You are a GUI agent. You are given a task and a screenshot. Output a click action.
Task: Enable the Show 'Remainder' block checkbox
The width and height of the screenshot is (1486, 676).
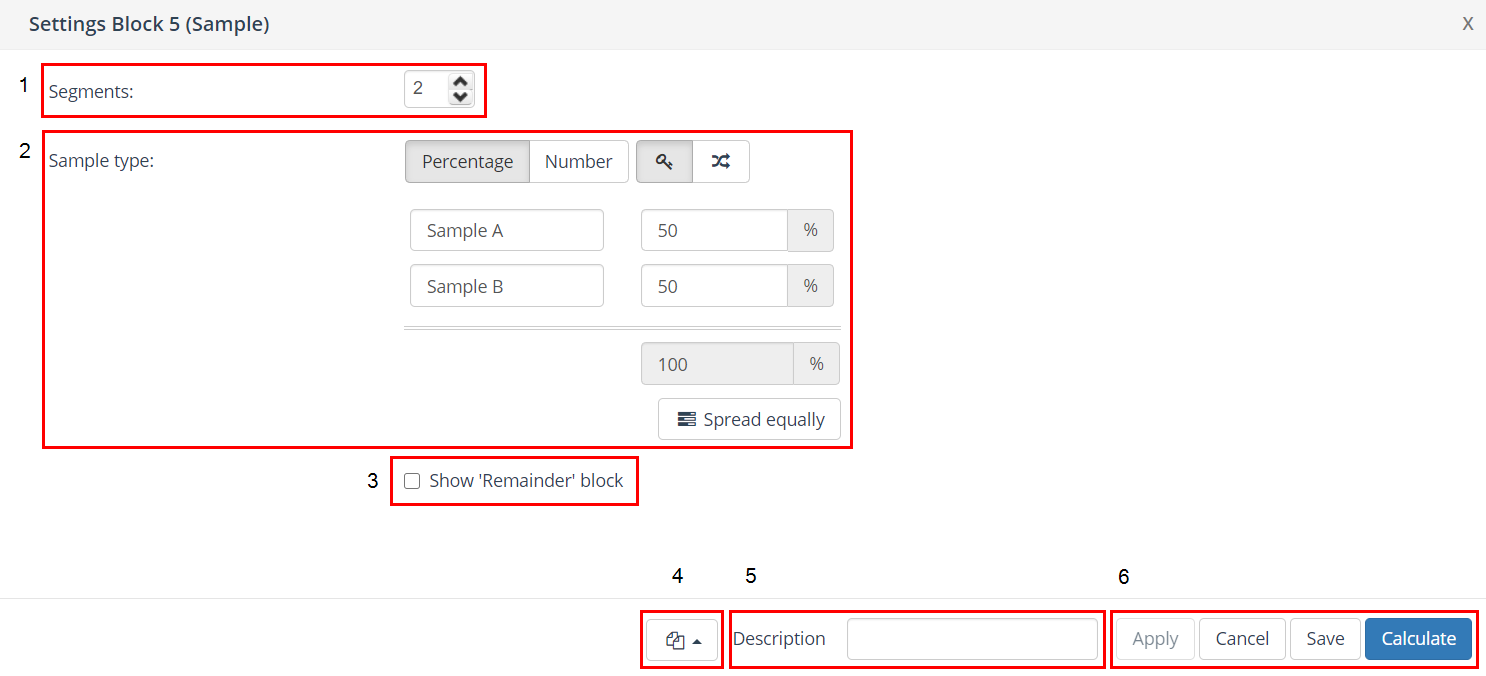(412, 481)
